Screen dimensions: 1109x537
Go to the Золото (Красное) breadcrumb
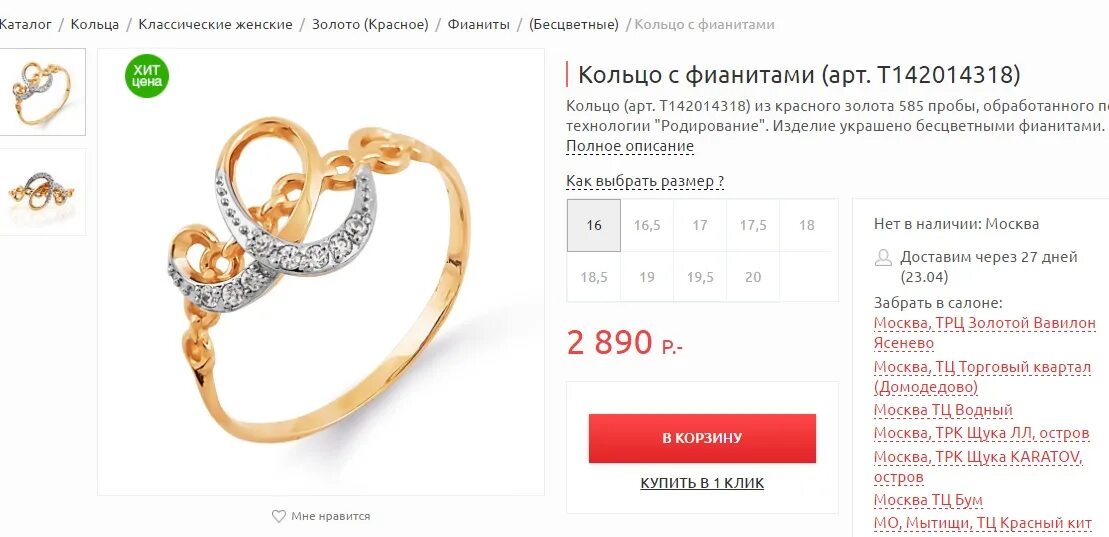click(x=370, y=25)
